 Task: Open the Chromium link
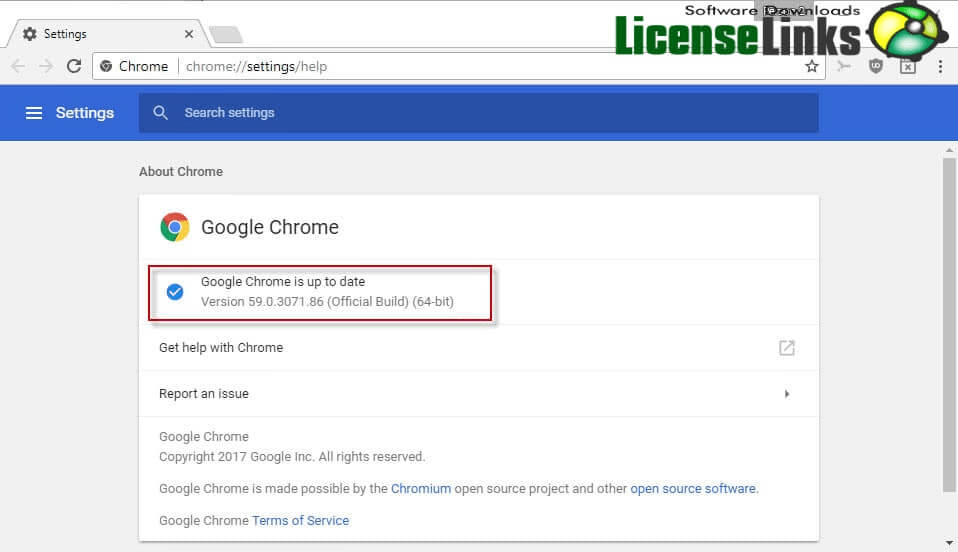pyautogui.click(x=421, y=488)
